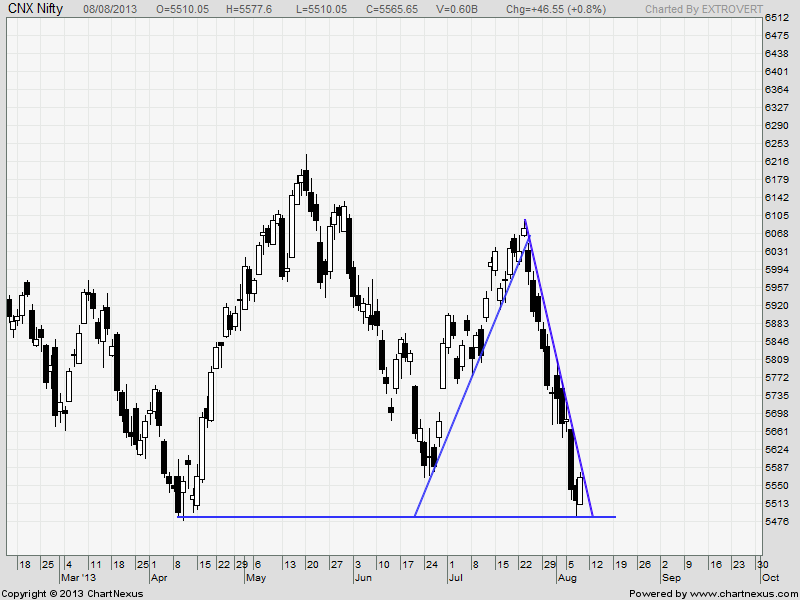Click the 6512 price level on right axis
Image resolution: width=800 pixels, height=600 pixels.
tap(776, 18)
